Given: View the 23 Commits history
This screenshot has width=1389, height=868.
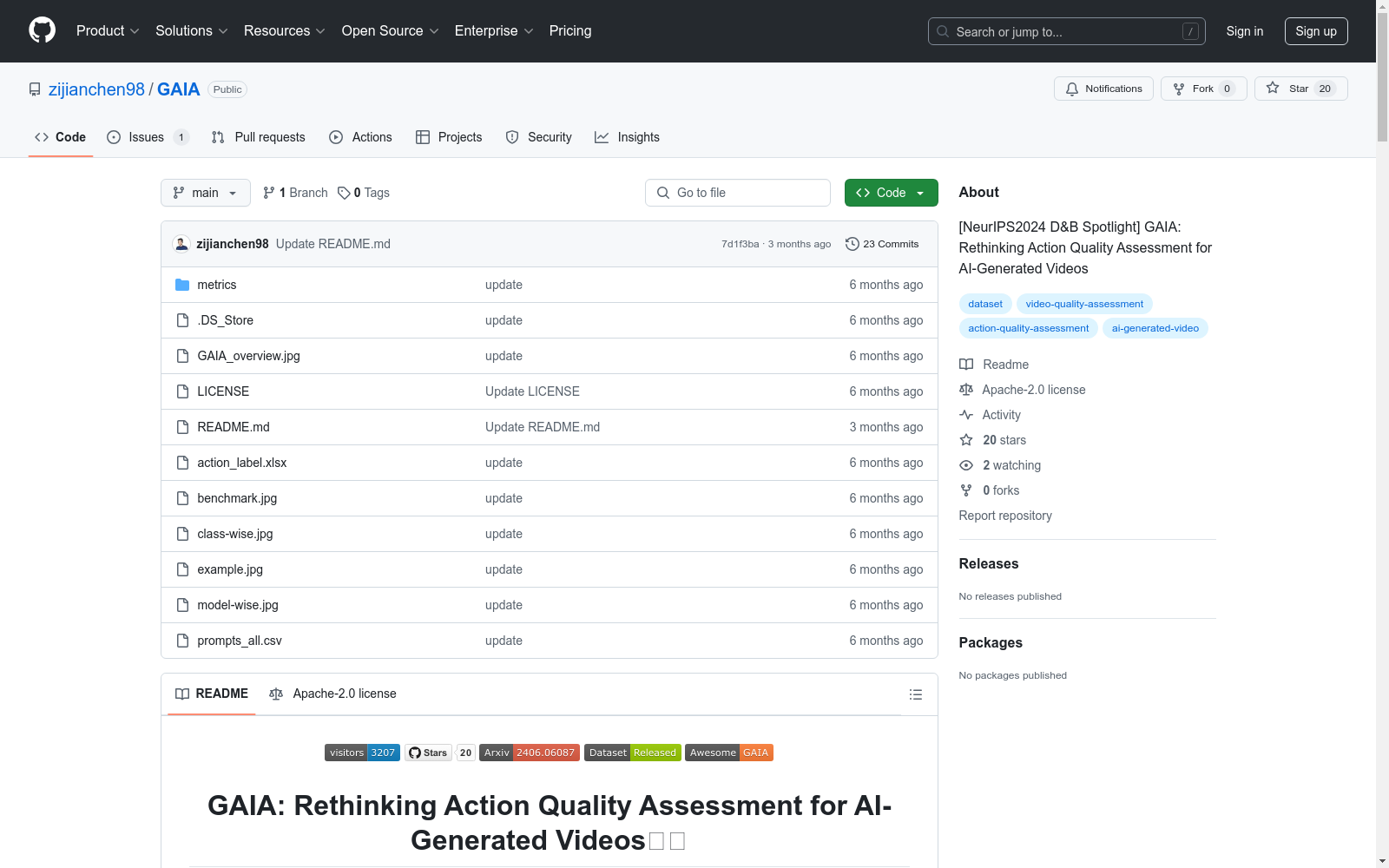Looking at the screenshot, I should (882, 244).
